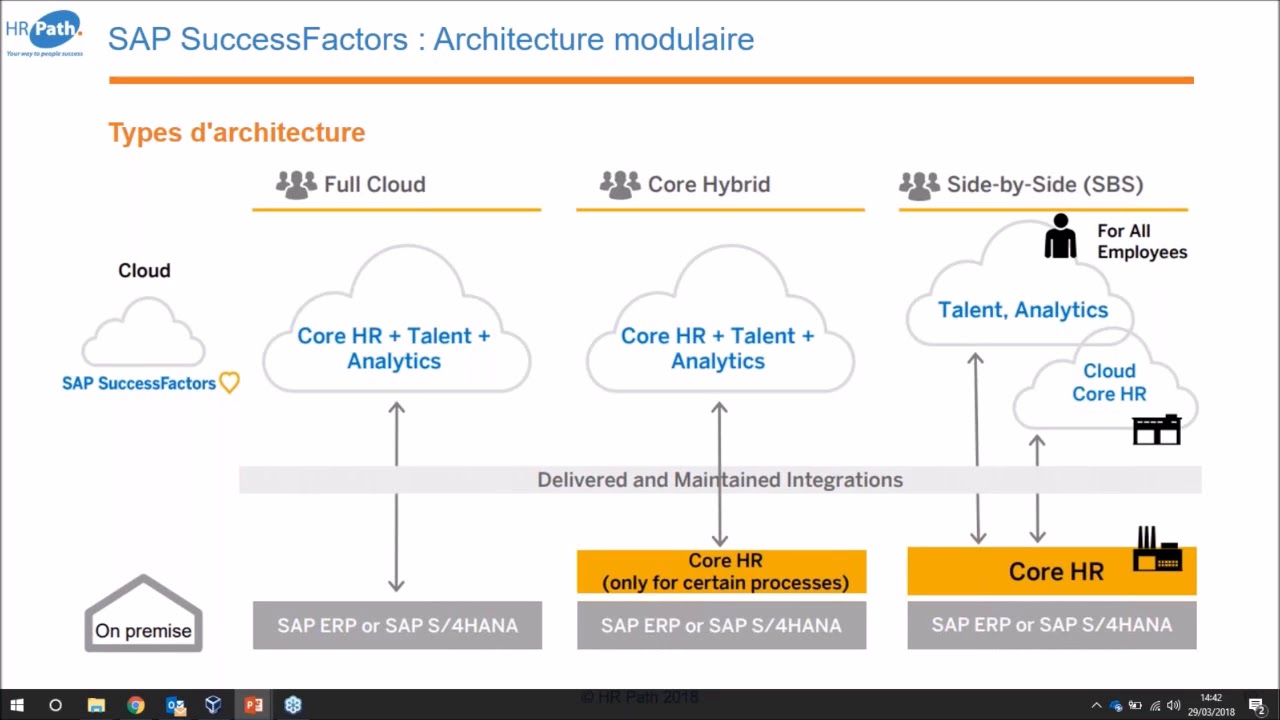Open the snowflake app in the taskbar

click(293, 705)
